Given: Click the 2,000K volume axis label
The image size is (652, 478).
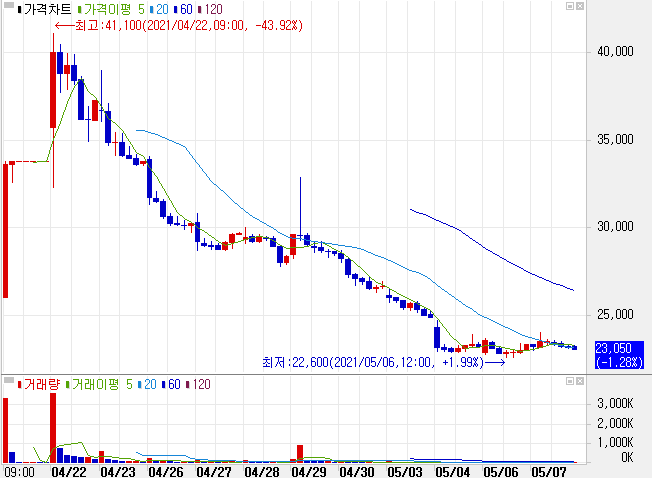Looking at the screenshot, I should point(615,423).
